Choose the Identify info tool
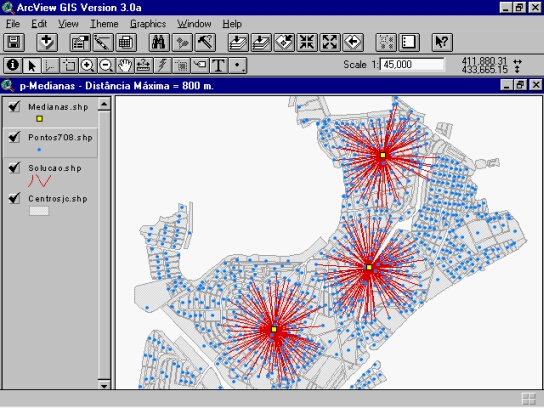Image resolution: width=544 pixels, height=408 pixels. click(12, 65)
